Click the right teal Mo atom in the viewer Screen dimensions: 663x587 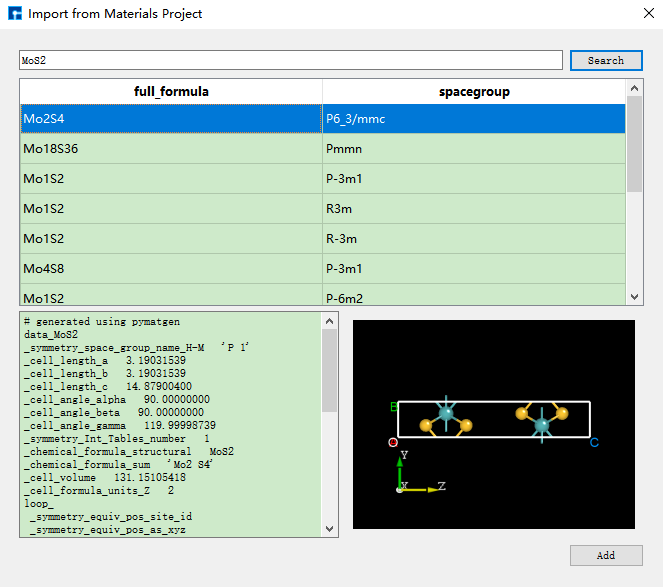click(541, 425)
